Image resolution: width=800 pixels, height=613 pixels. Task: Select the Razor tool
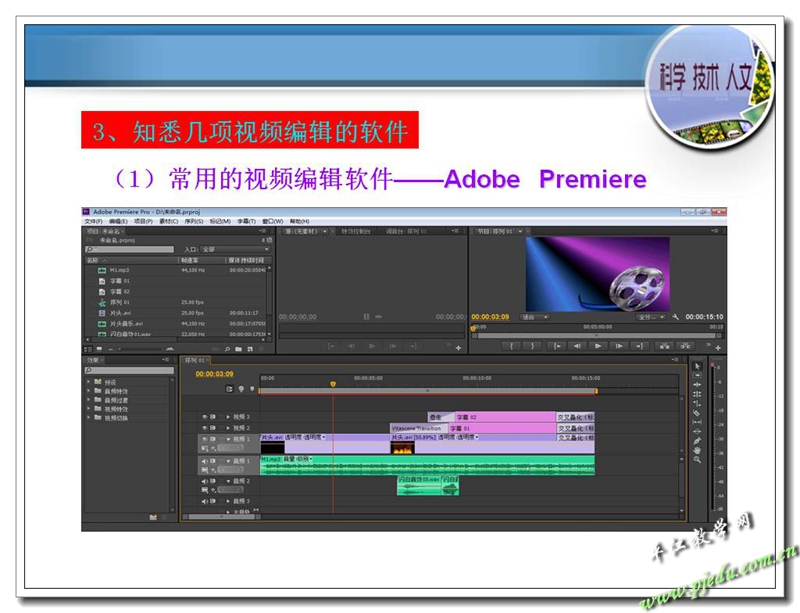(x=697, y=412)
